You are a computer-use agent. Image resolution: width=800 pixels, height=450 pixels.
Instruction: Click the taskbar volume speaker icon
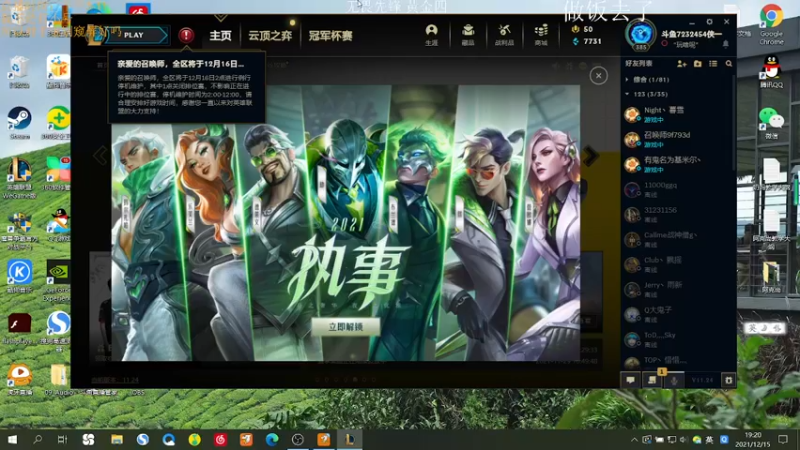click(x=684, y=440)
